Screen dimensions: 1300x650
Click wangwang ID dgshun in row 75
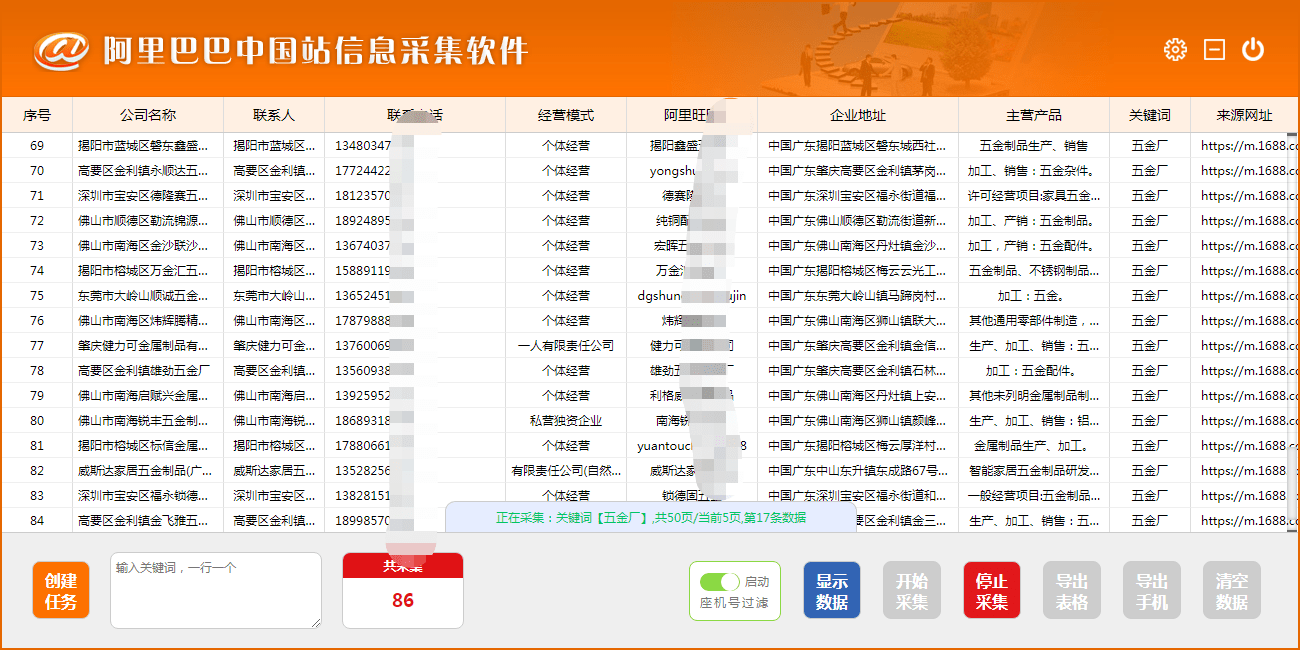[692, 295]
